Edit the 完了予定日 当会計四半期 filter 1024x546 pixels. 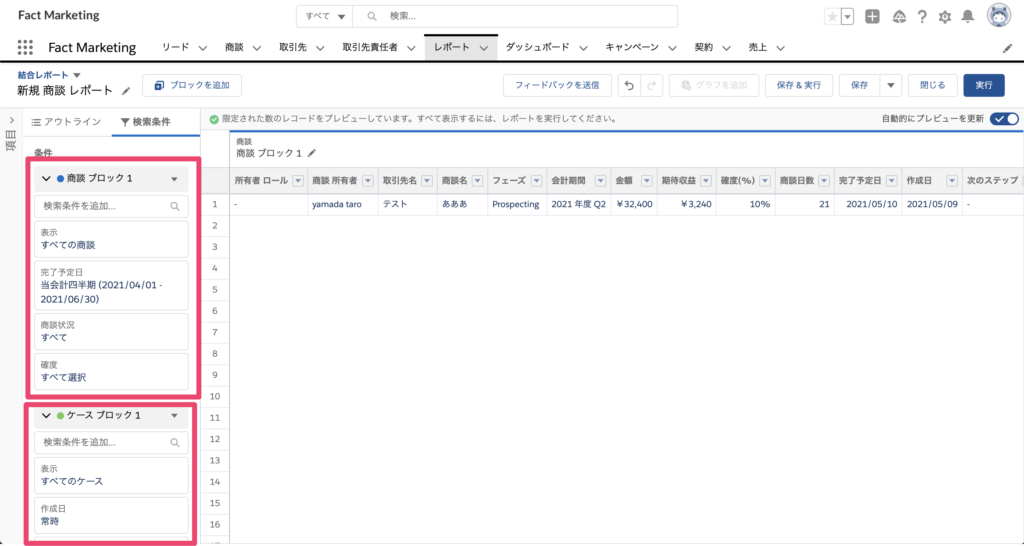click(111, 285)
